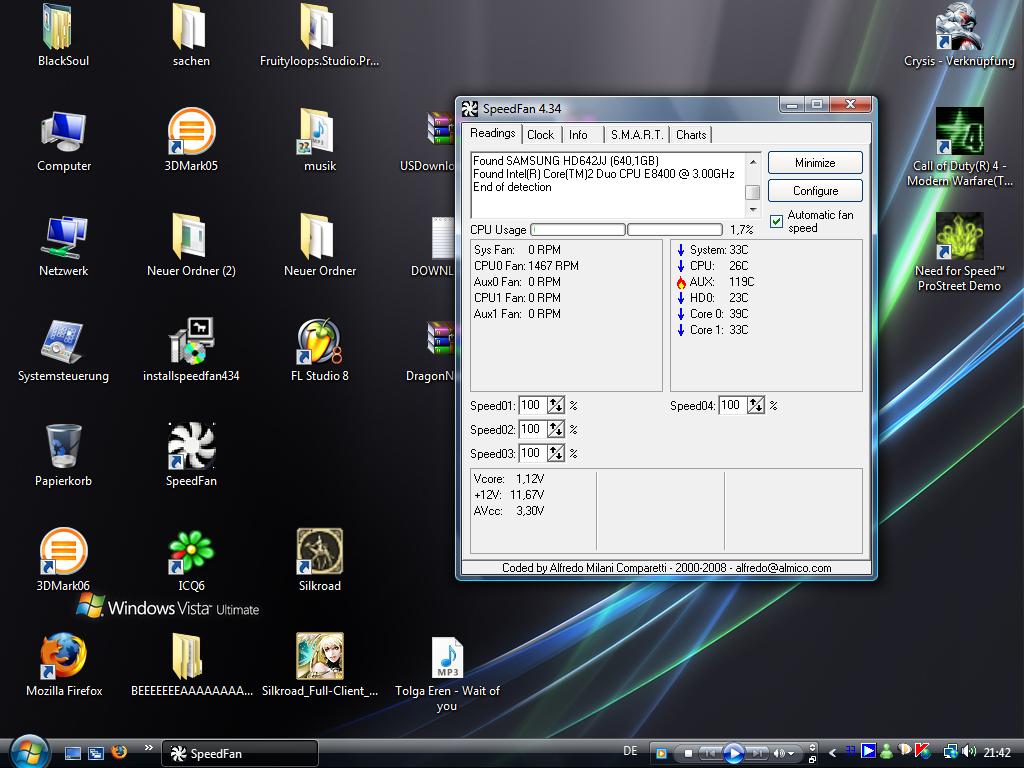Screen dimensions: 1024x768
Task: Click the Speed04 value field
Action: coord(732,405)
